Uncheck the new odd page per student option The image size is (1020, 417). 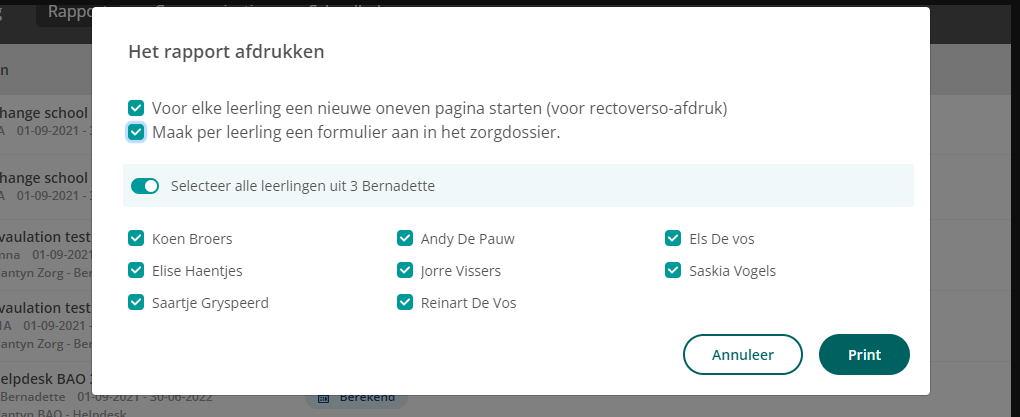pos(136,108)
